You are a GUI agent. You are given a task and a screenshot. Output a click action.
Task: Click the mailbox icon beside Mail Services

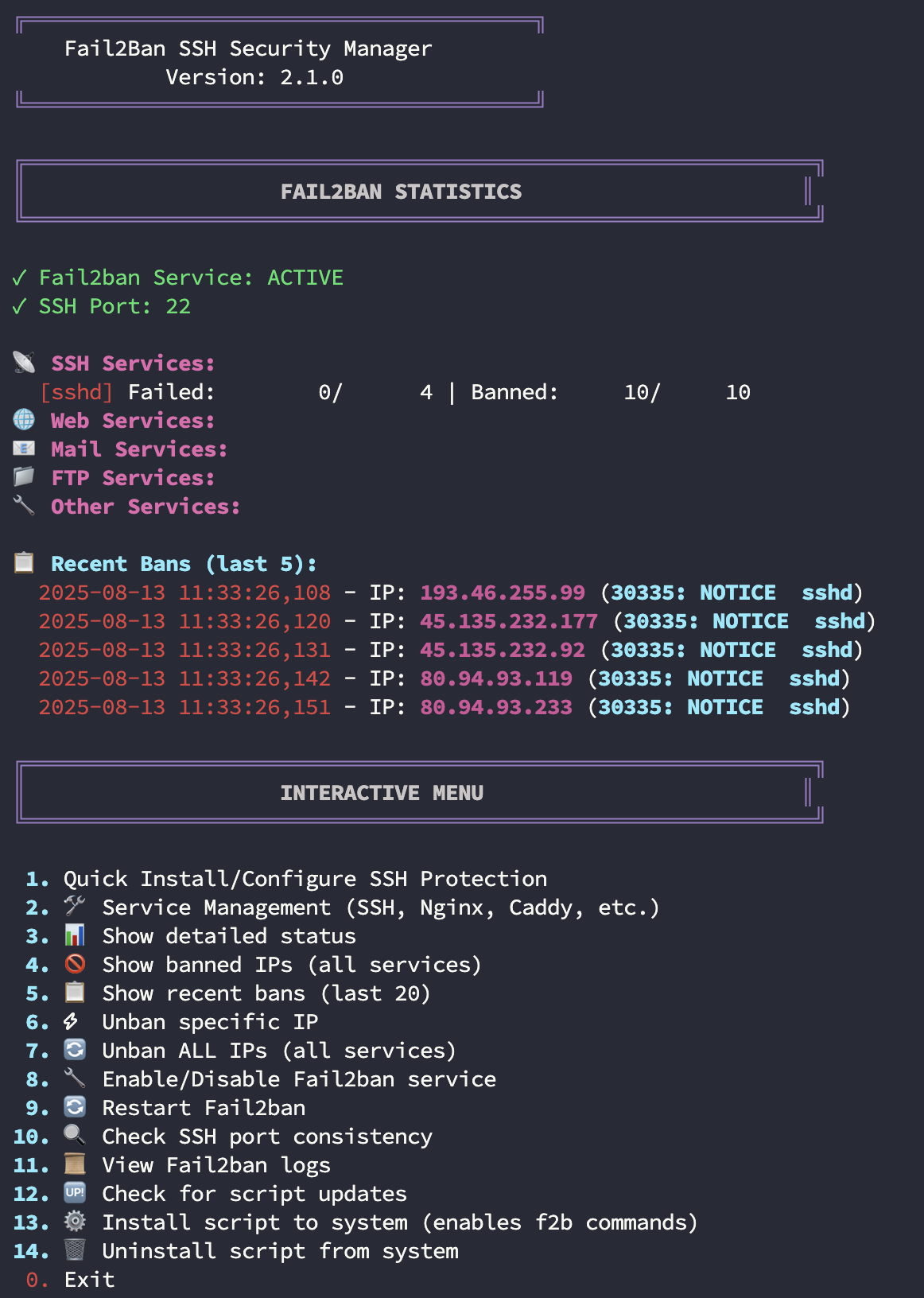coord(24,449)
